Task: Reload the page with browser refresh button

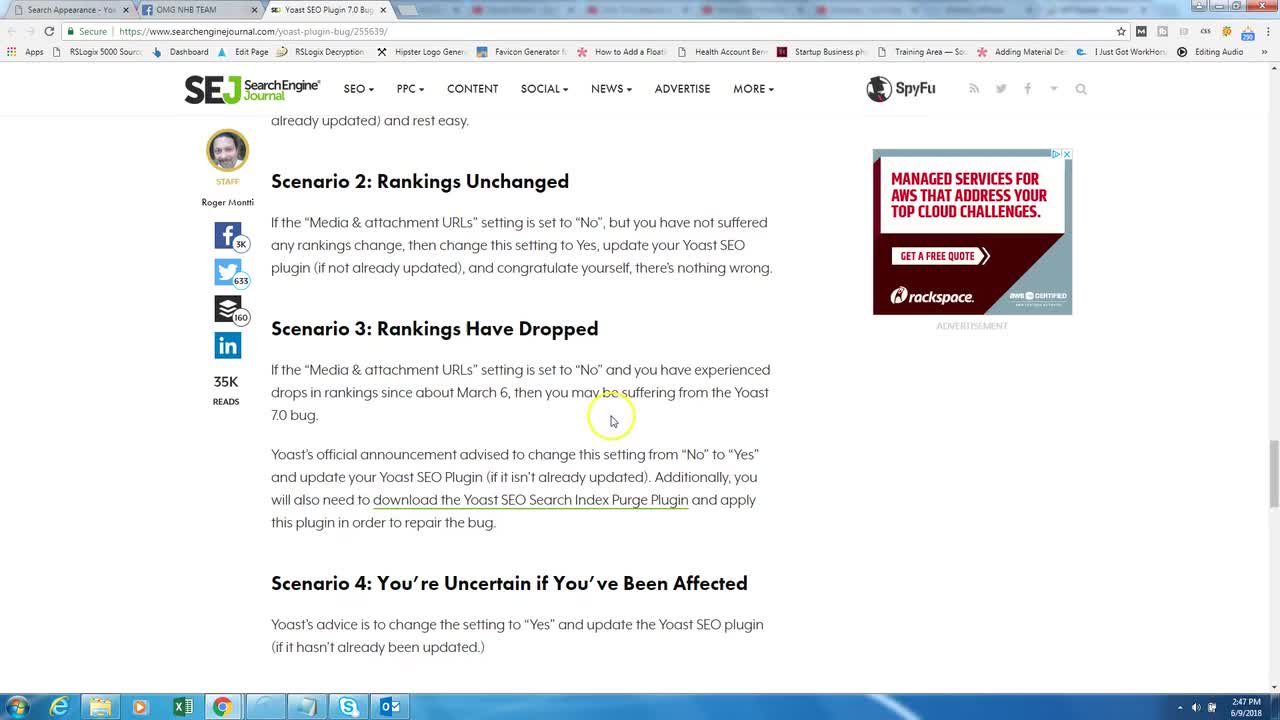Action: pos(49,31)
